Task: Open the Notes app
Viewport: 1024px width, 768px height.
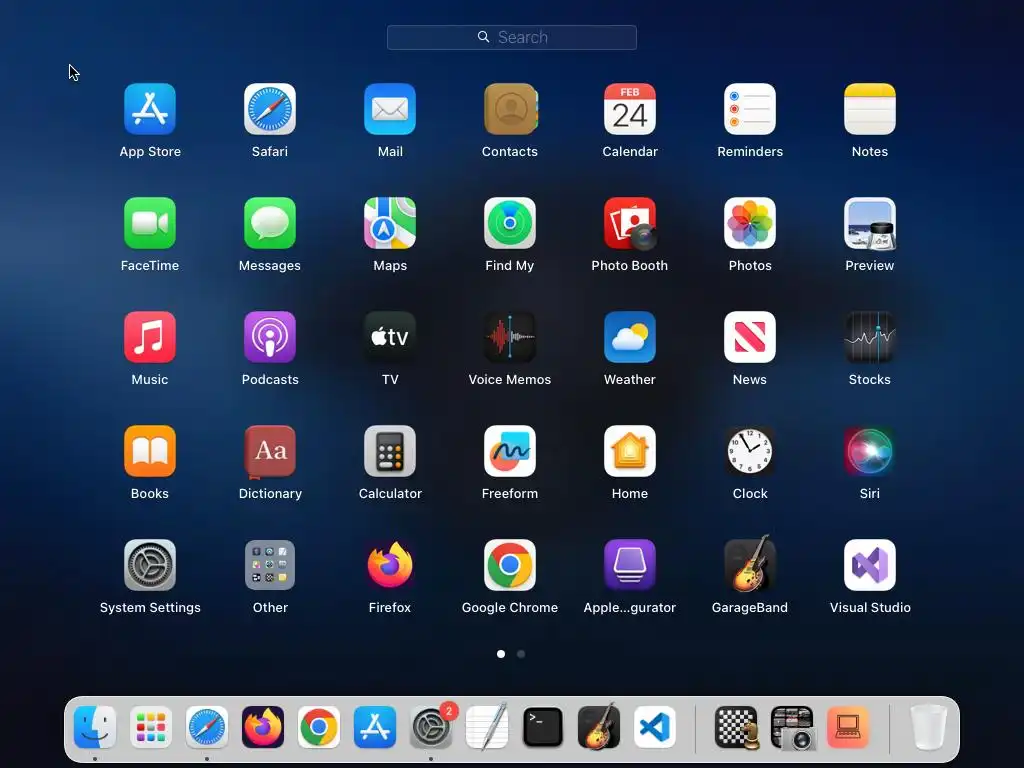Action: (x=870, y=109)
